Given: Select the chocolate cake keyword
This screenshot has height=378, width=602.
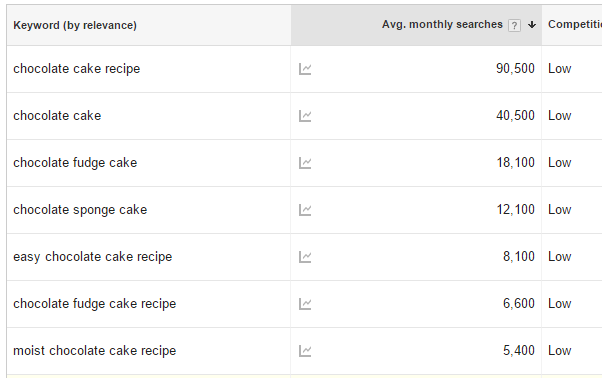Looking at the screenshot, I should pos(57,116).
